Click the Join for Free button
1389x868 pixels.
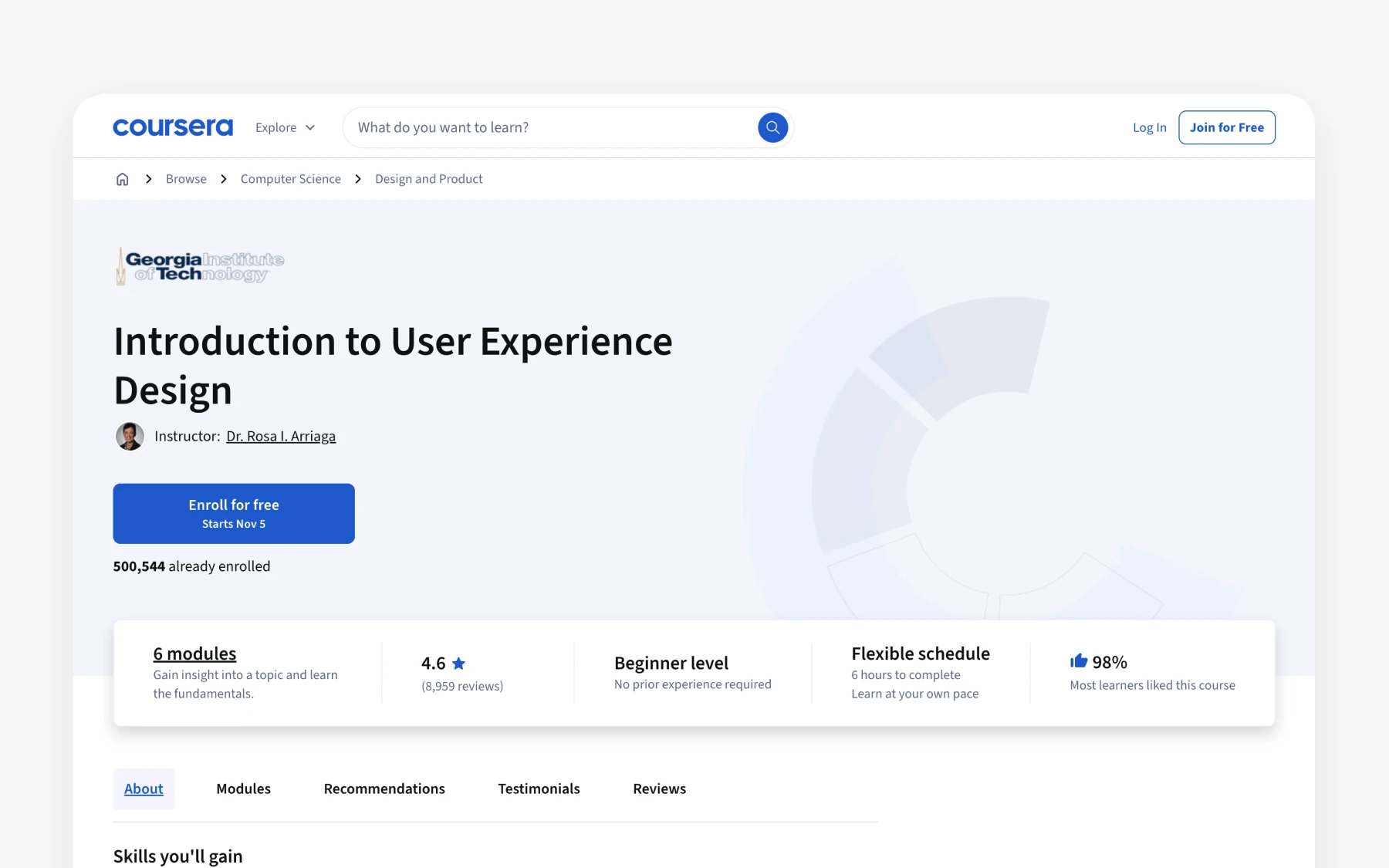pyautogui.click(x=1226, y=127)
